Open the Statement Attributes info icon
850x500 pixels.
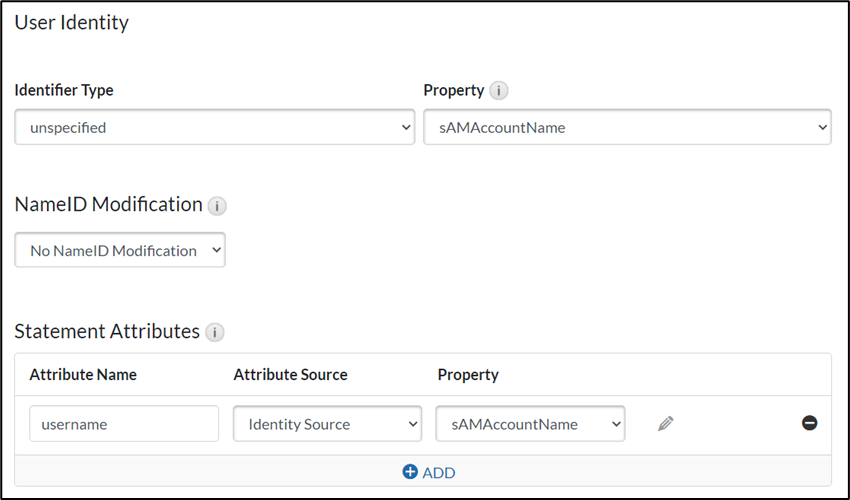(214, 333)
